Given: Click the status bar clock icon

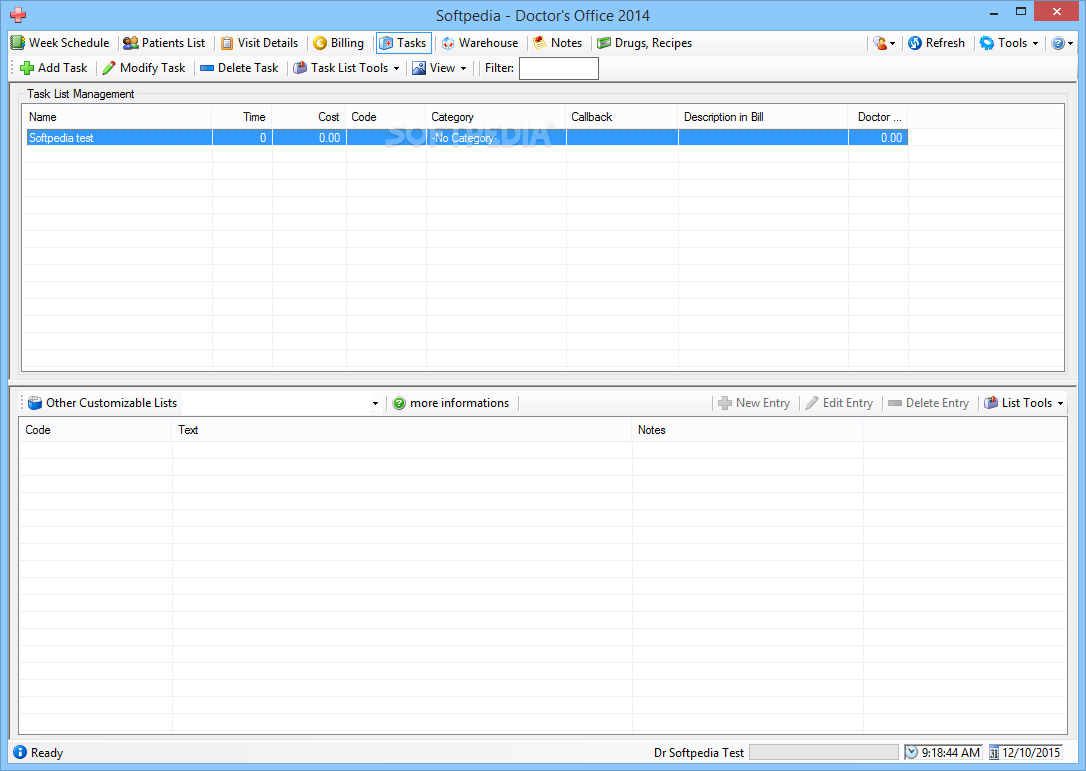Looking at the screenshot, I should [x=911, y=752].
